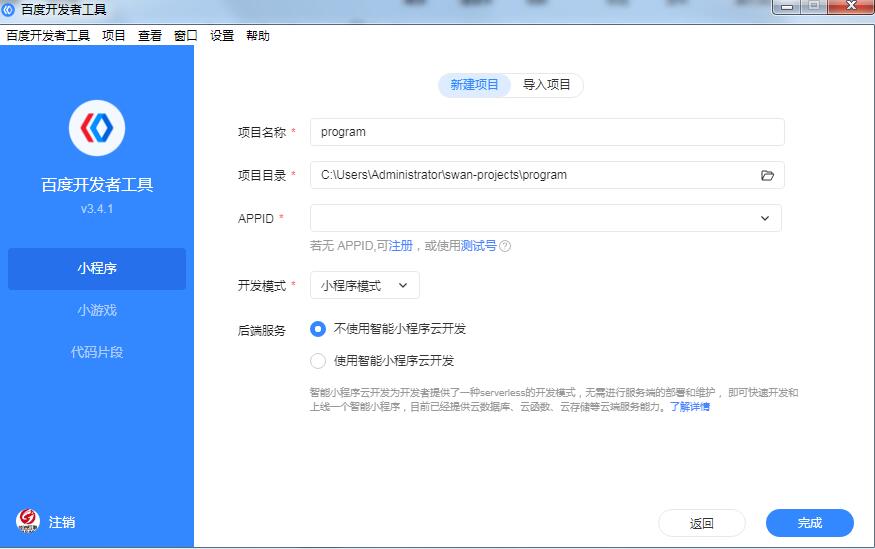The height and width of the screenshot is (549, 875).
Task: Click the 了解详情 link
Action: coord(689,407)
